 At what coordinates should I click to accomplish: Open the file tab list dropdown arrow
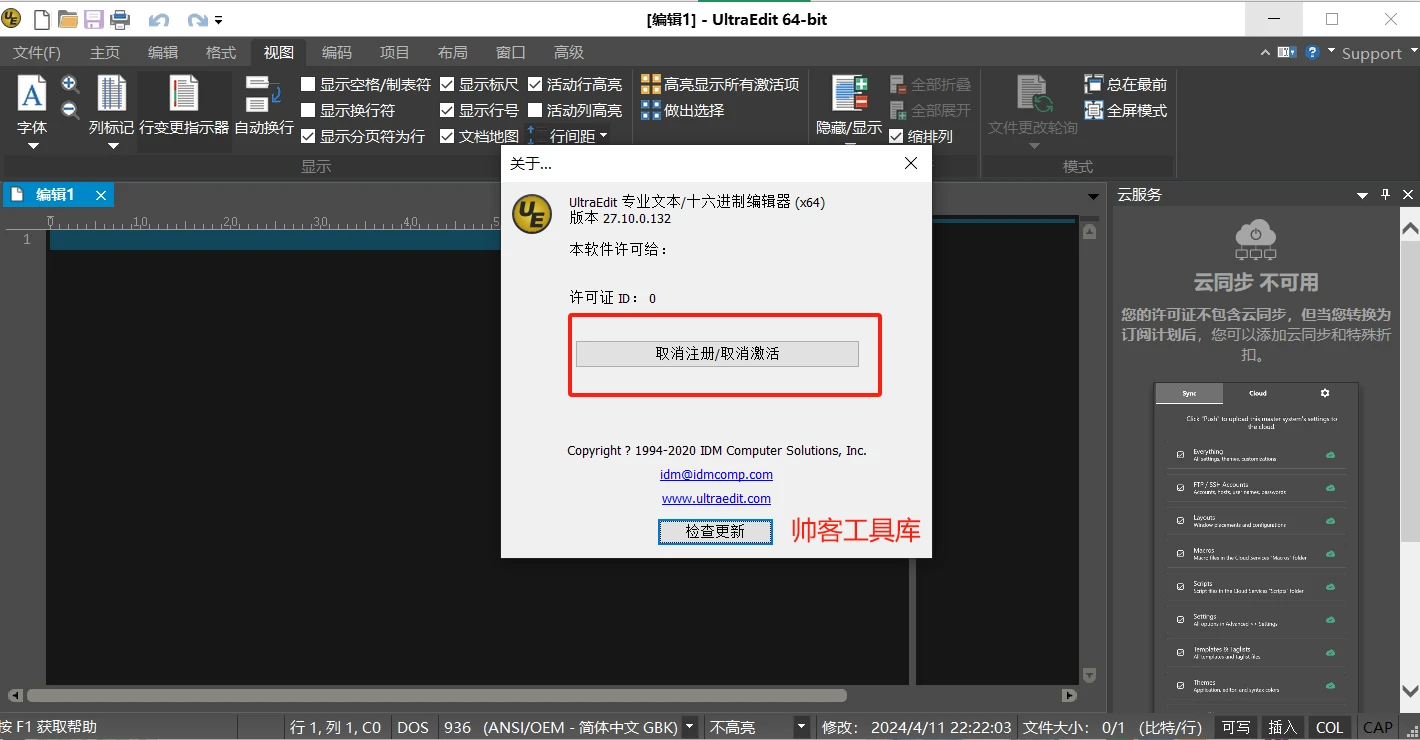(x=1094, y=196)
